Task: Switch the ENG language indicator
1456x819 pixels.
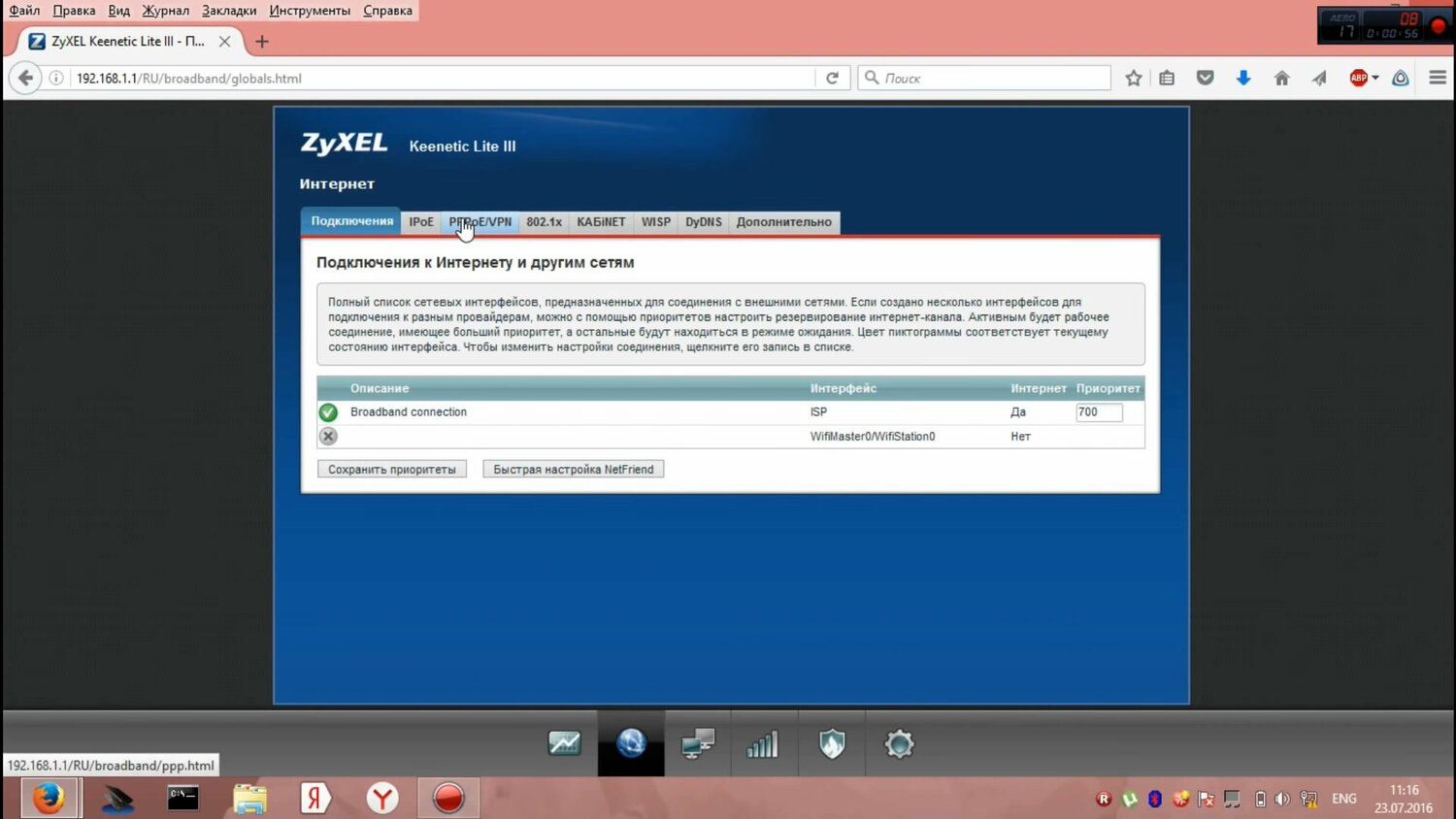Action: tap(1344, 799)
